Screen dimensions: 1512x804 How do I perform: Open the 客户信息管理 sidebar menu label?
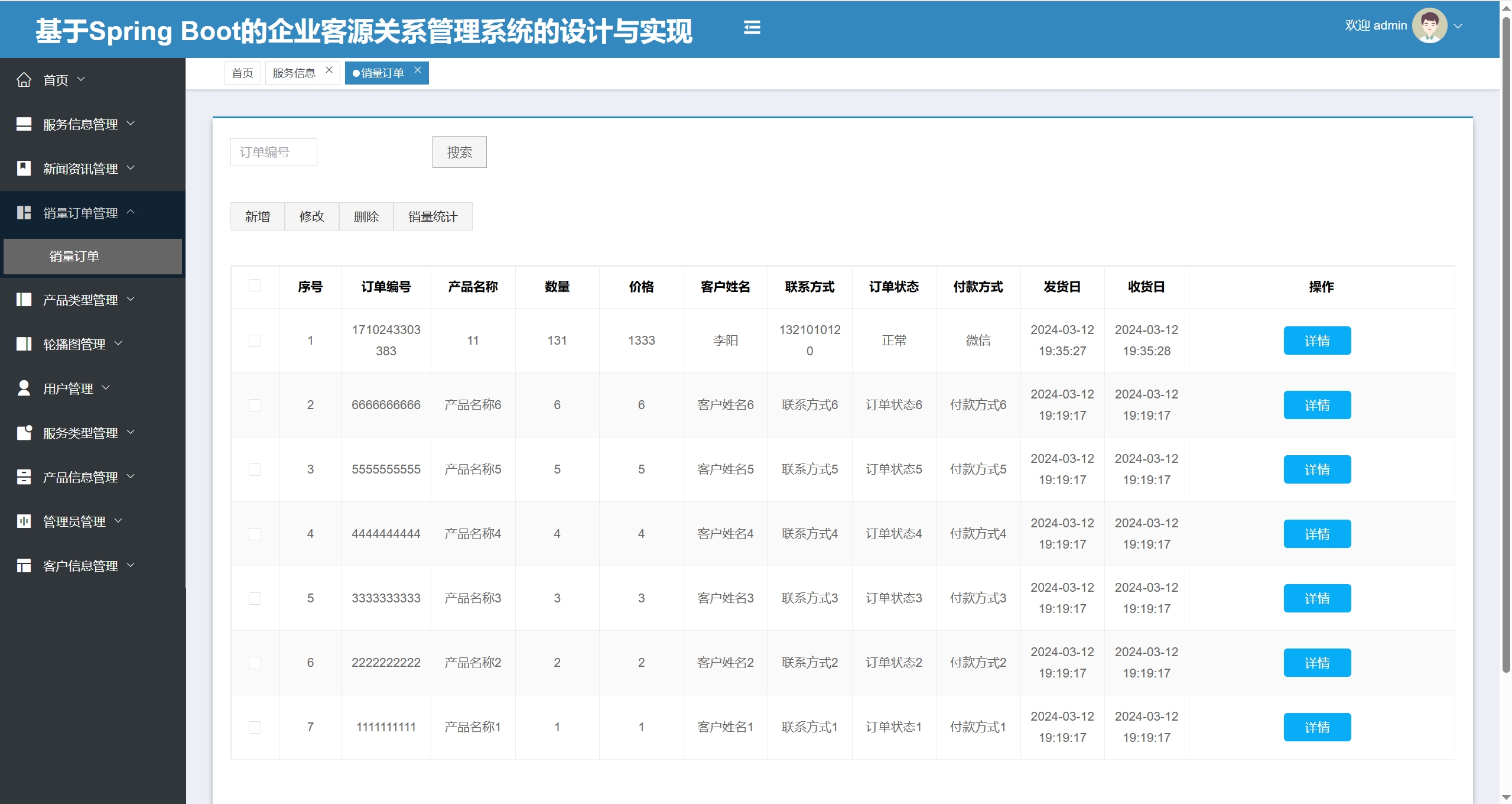pos(80,566)
